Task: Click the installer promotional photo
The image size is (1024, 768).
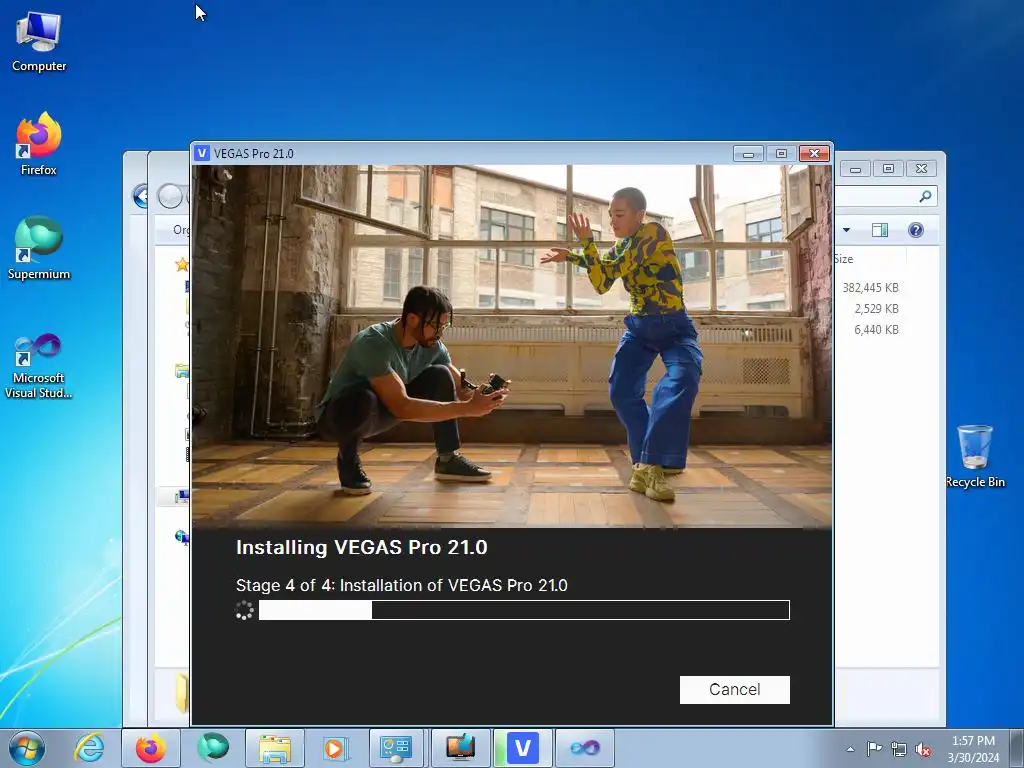Action: (x=512, y=346)
